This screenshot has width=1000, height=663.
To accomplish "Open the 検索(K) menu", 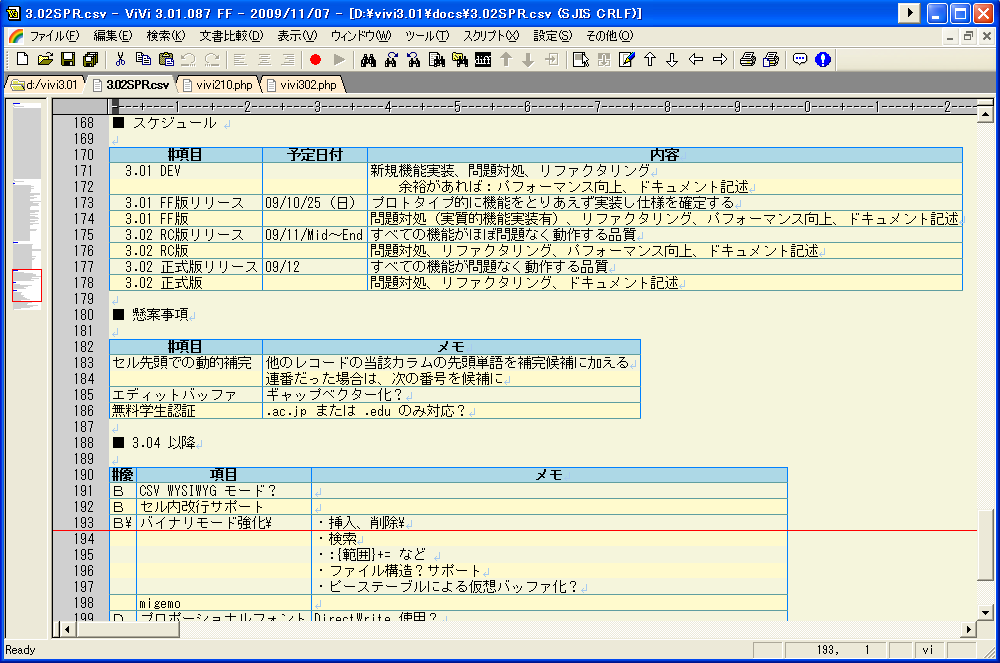I will (166, 36).
